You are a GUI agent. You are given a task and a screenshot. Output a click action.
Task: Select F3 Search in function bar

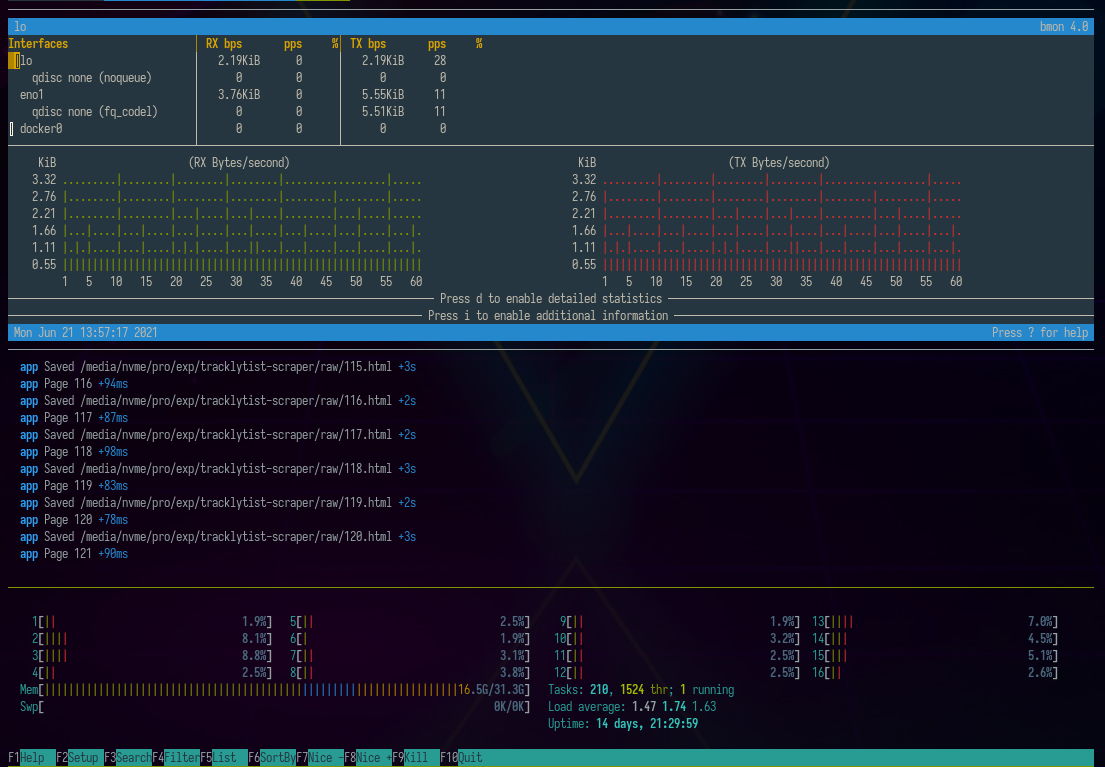132,758
